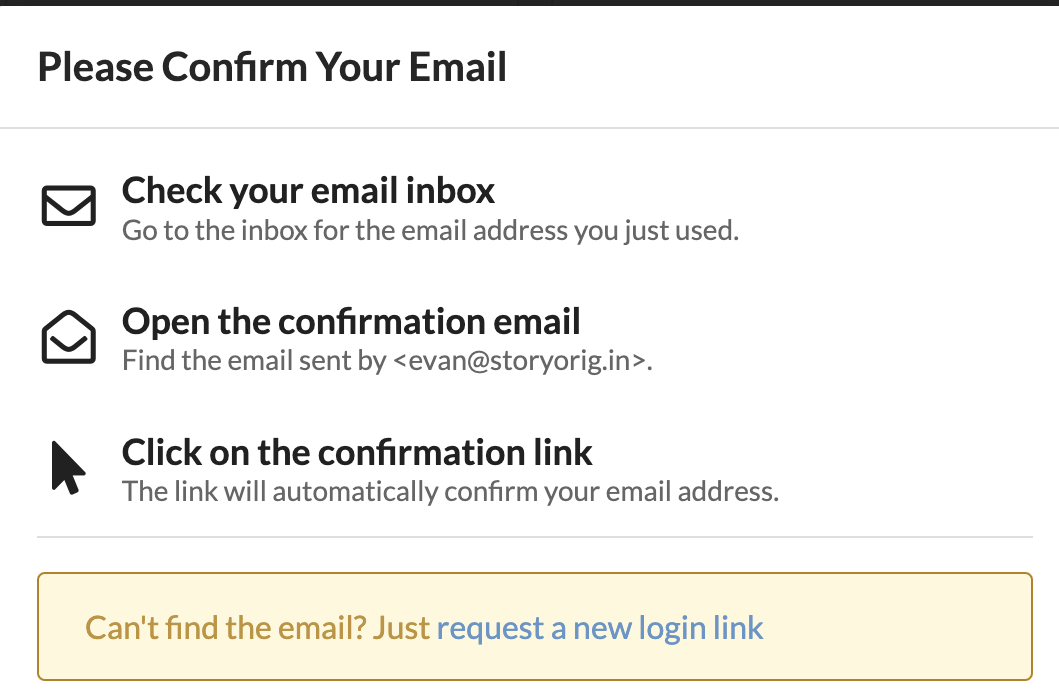Click the "Can't find the email?" text
Image resolution: width=1059 pixels, height=696 pixels.
228,628
